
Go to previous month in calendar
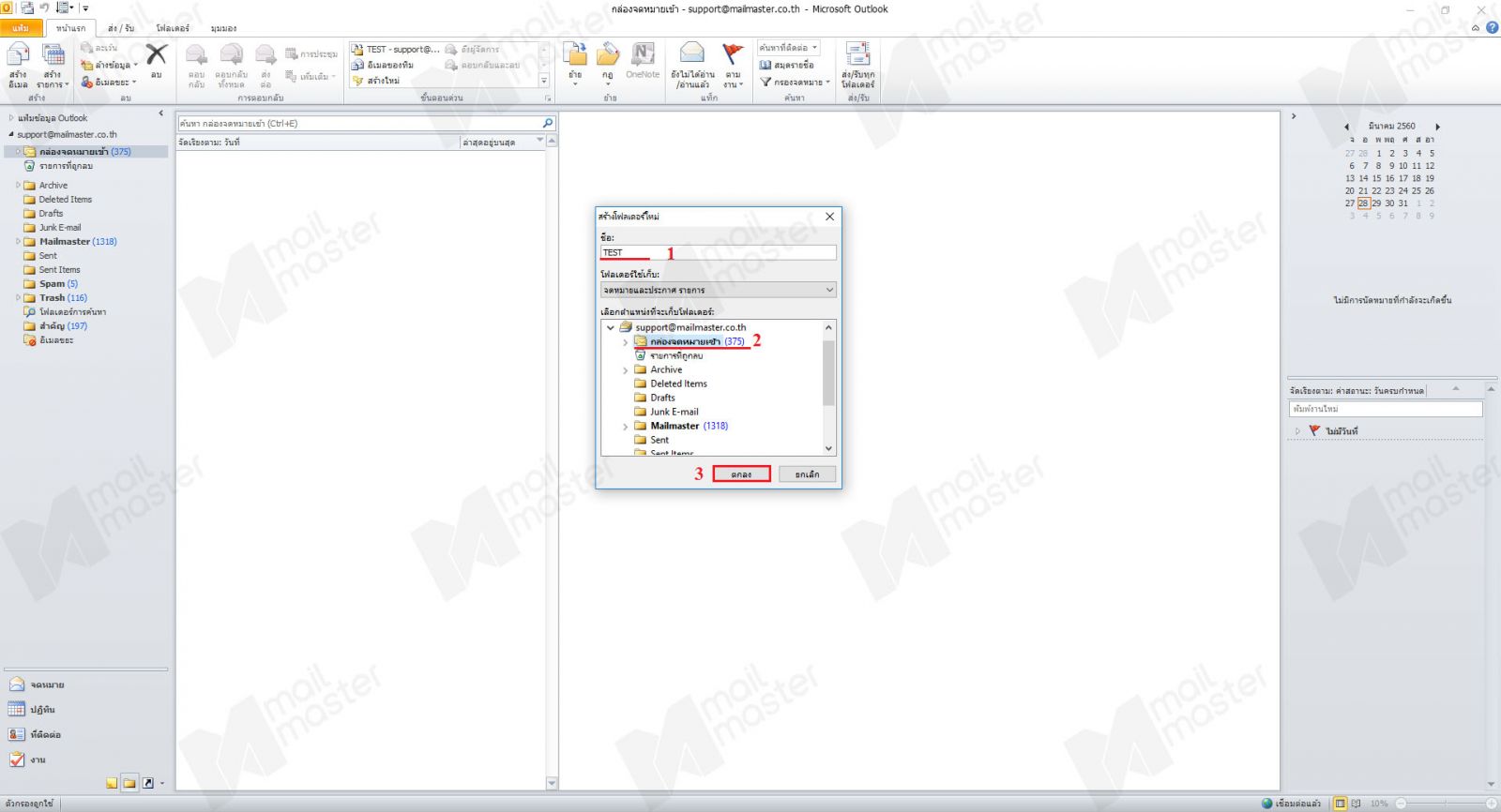point(1347,127)
